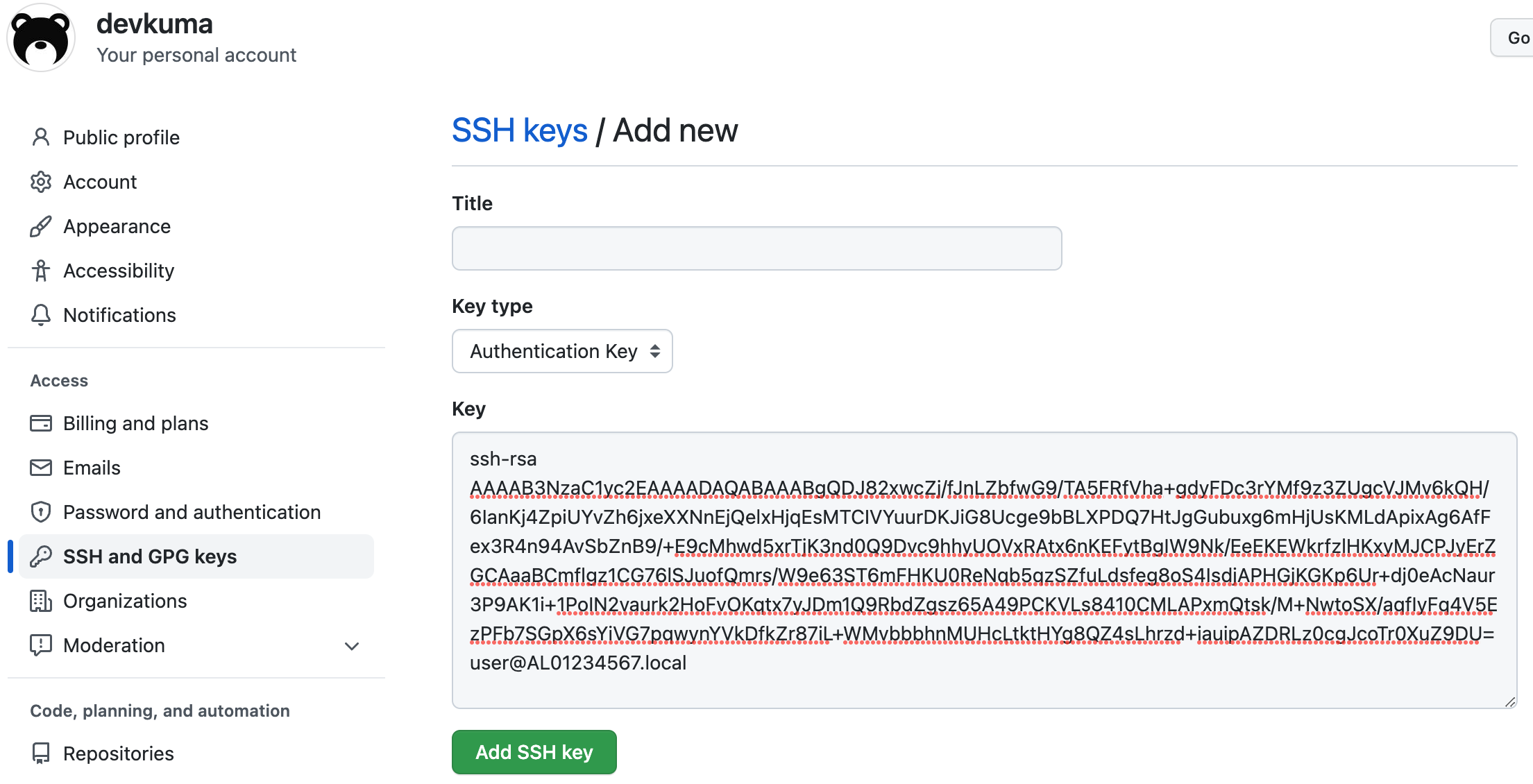The image size is (1533, 784).
Task: Click the SSH and GPG keys icon
Action: coord(41,556)
